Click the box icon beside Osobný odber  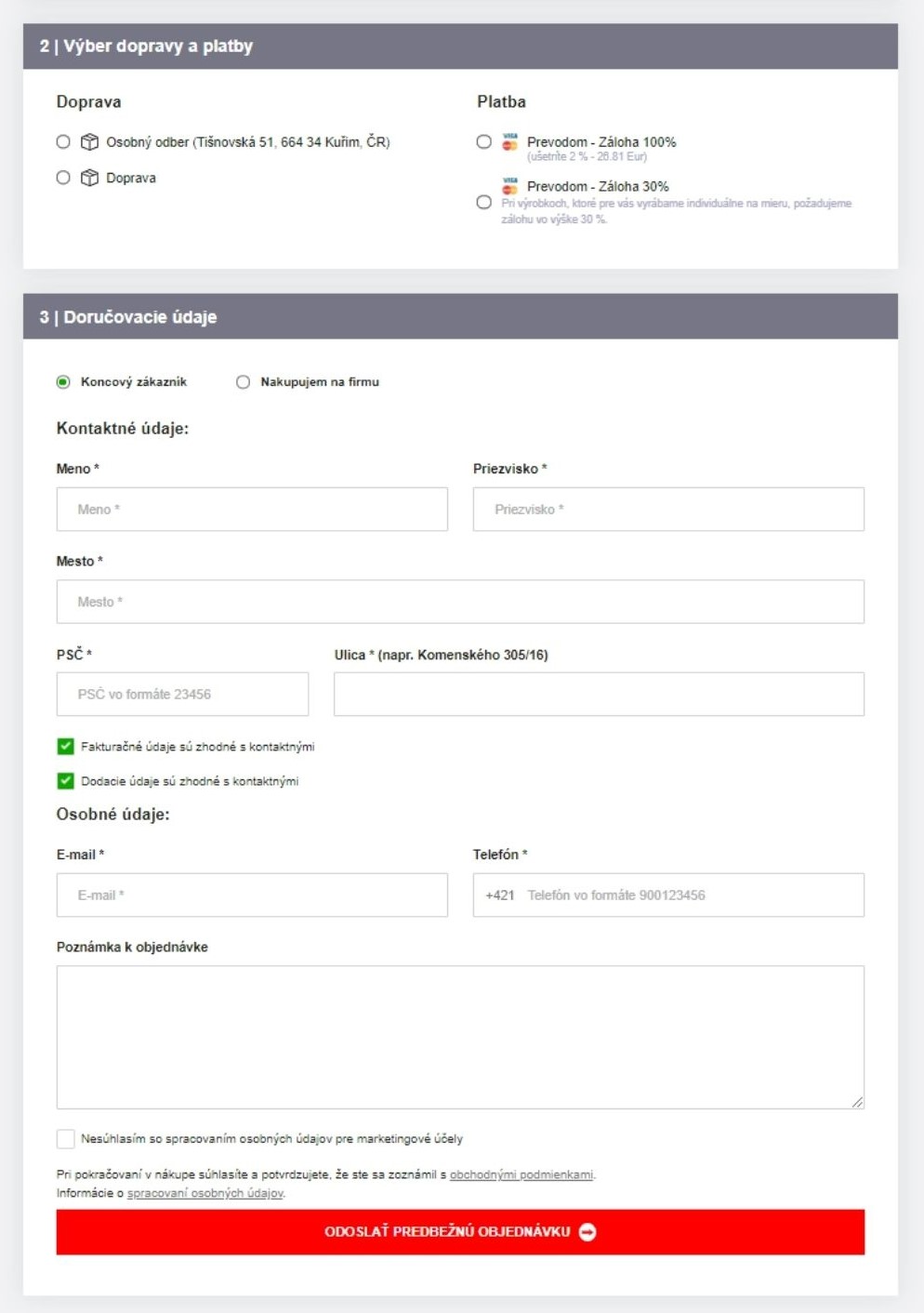[x=89, y=142]
